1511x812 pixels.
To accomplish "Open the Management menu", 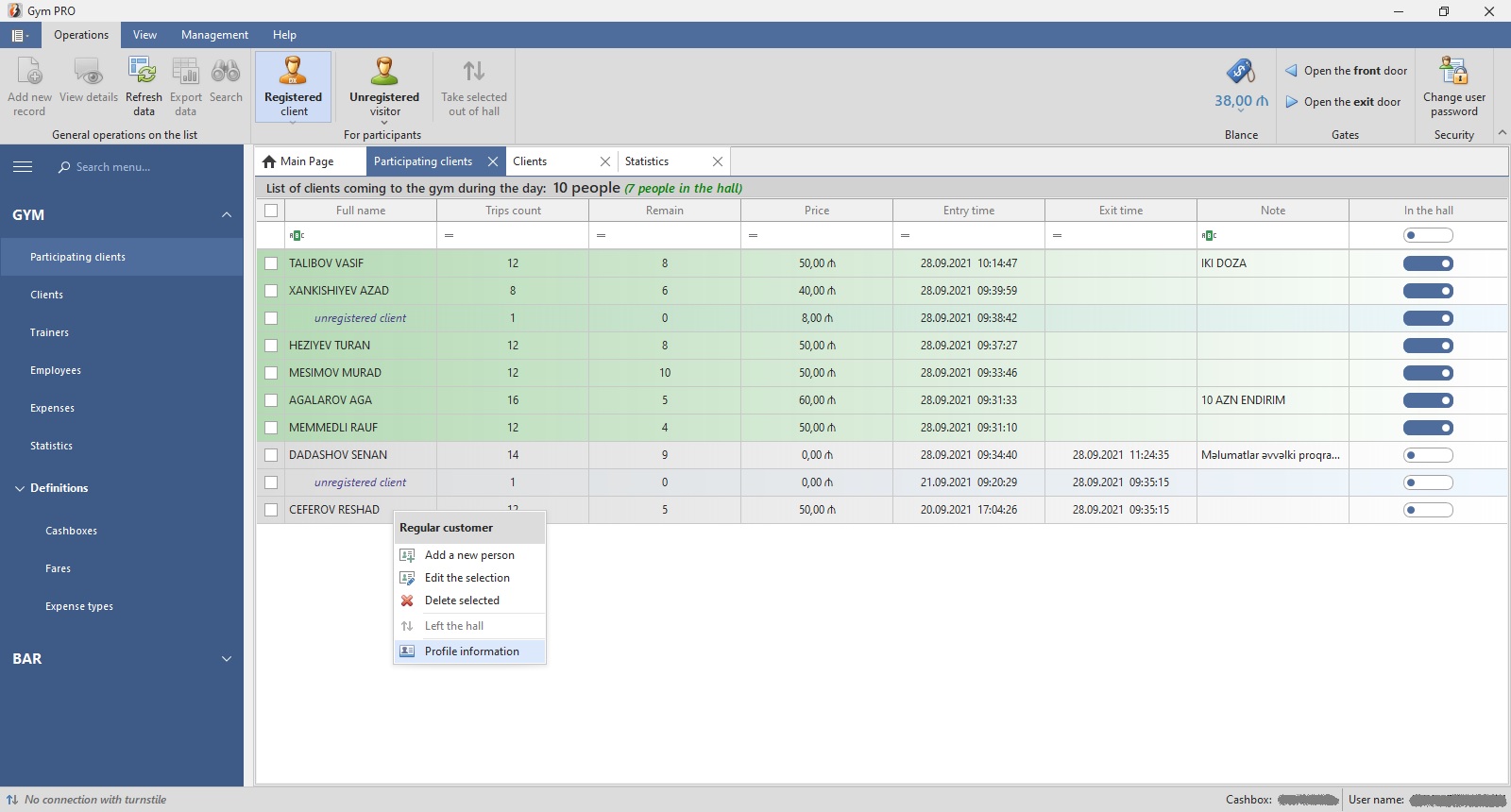I will tap(214, 35).
